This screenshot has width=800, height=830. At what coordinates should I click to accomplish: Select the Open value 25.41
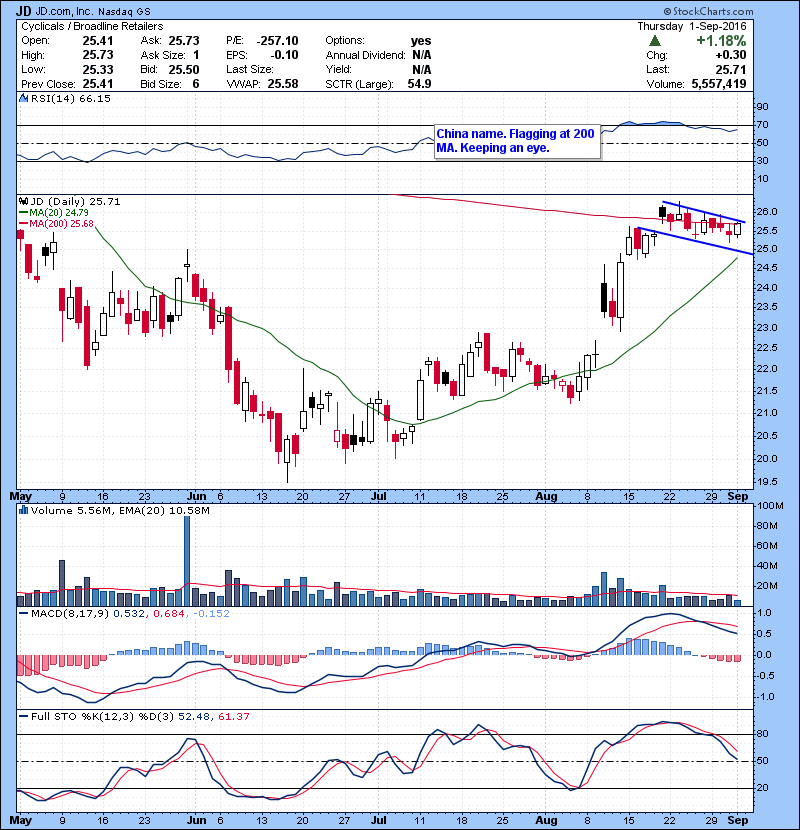(x=98, y=41)
